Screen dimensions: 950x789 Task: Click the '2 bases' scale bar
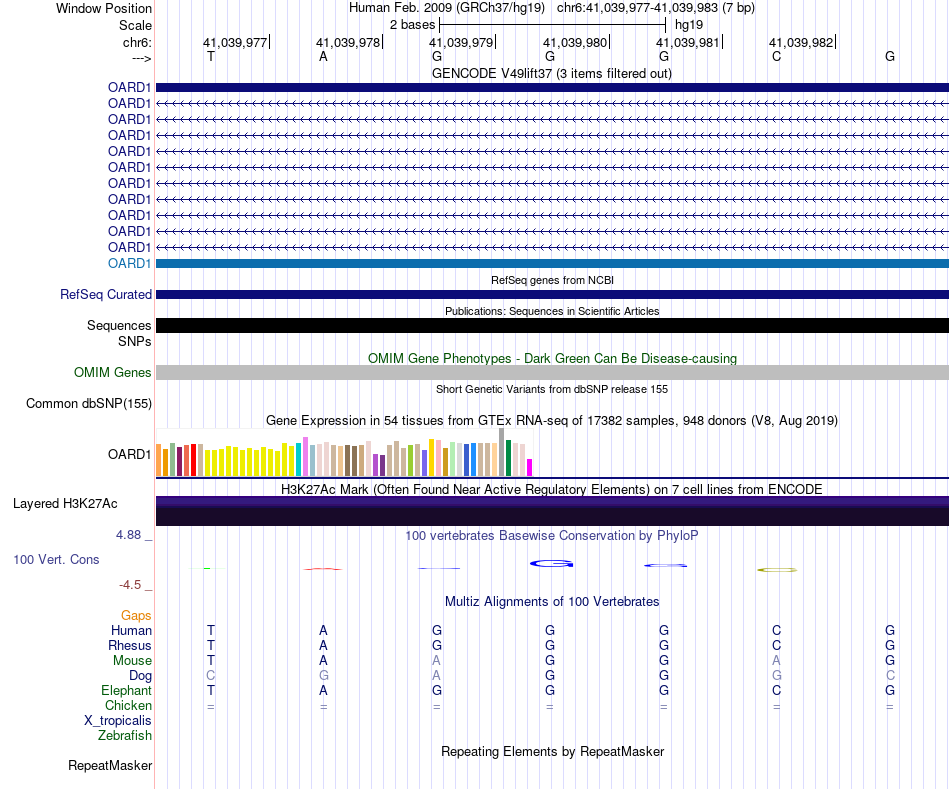coord(553,25)
